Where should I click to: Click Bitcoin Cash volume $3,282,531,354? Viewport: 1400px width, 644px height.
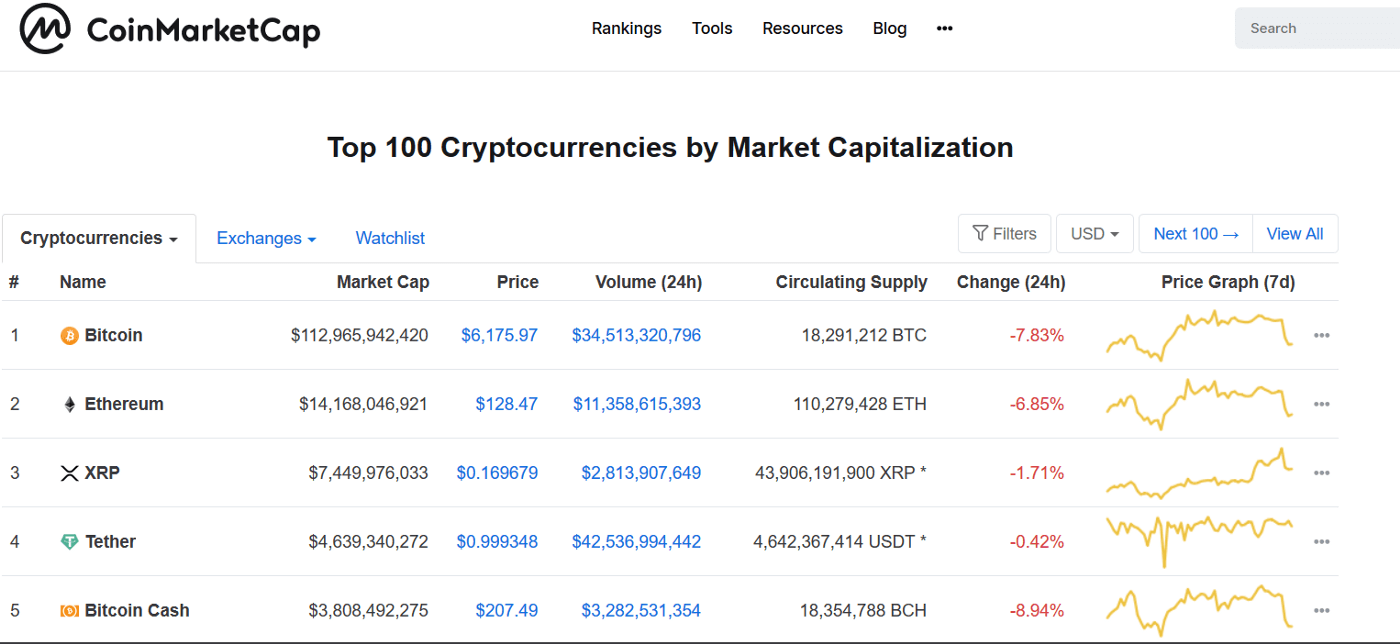[641, 611]
